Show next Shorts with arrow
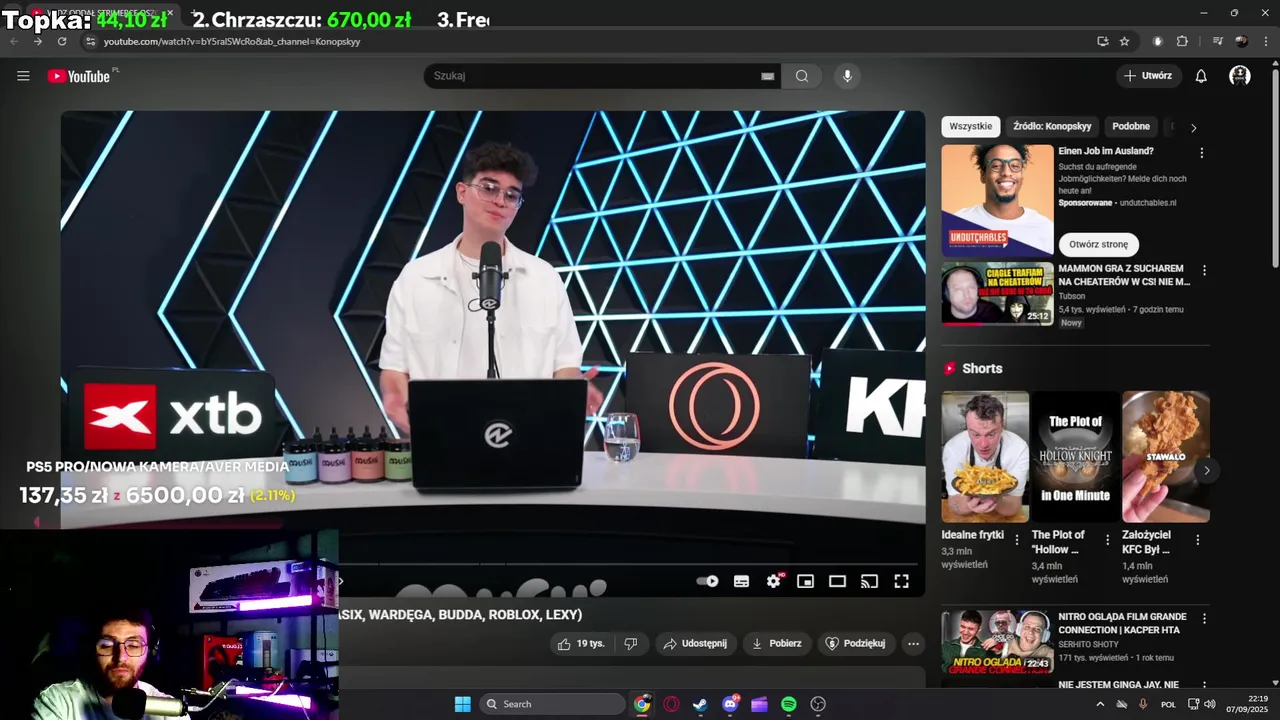The width and height of the screenshot is (1280, 720). (1206, 470)
